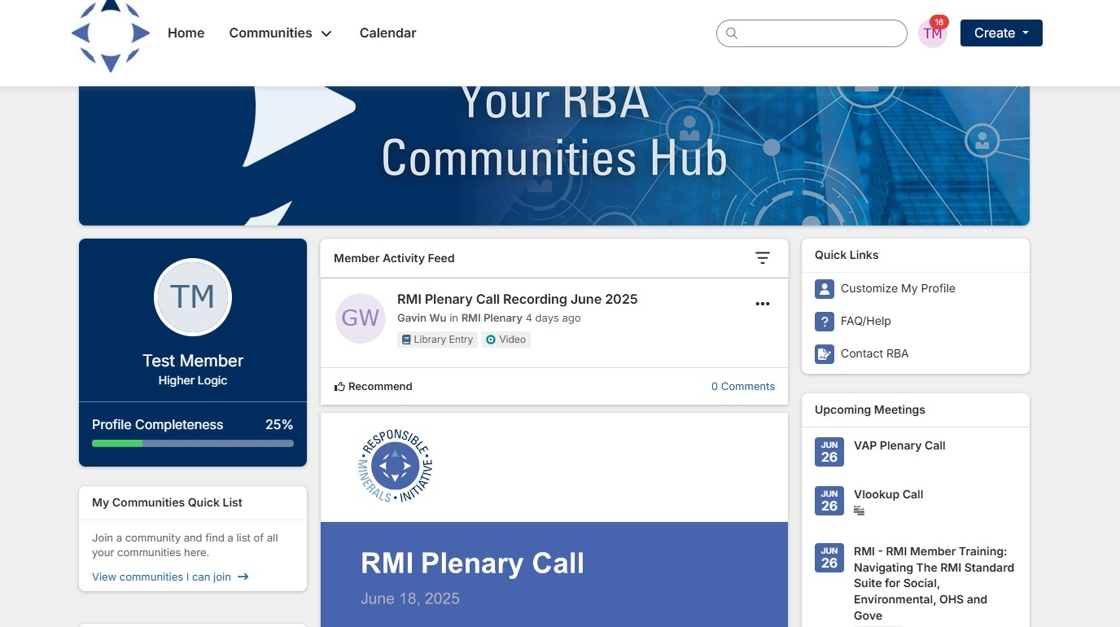The height and width of the screenshot is (627, 1120).
Task: Open GW avatar of Gavin Wu
Action: [x=360, y=318]
